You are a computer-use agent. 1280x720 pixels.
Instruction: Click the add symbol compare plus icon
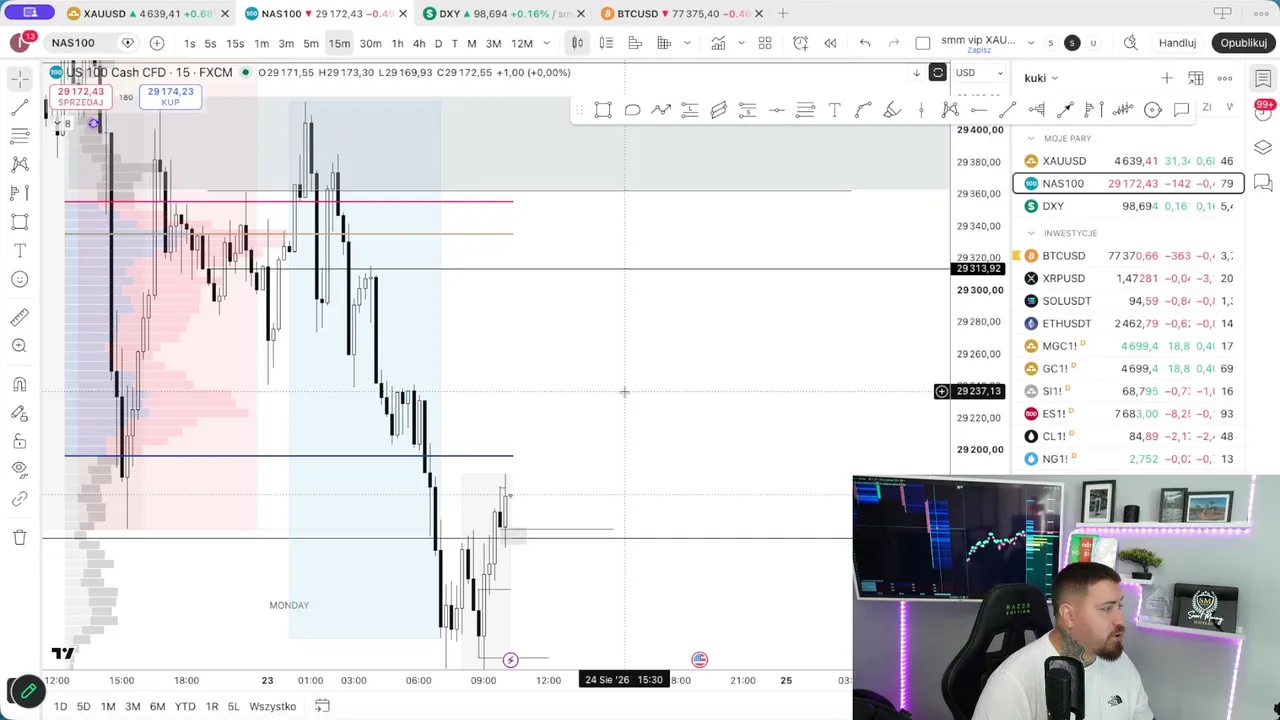157,43
